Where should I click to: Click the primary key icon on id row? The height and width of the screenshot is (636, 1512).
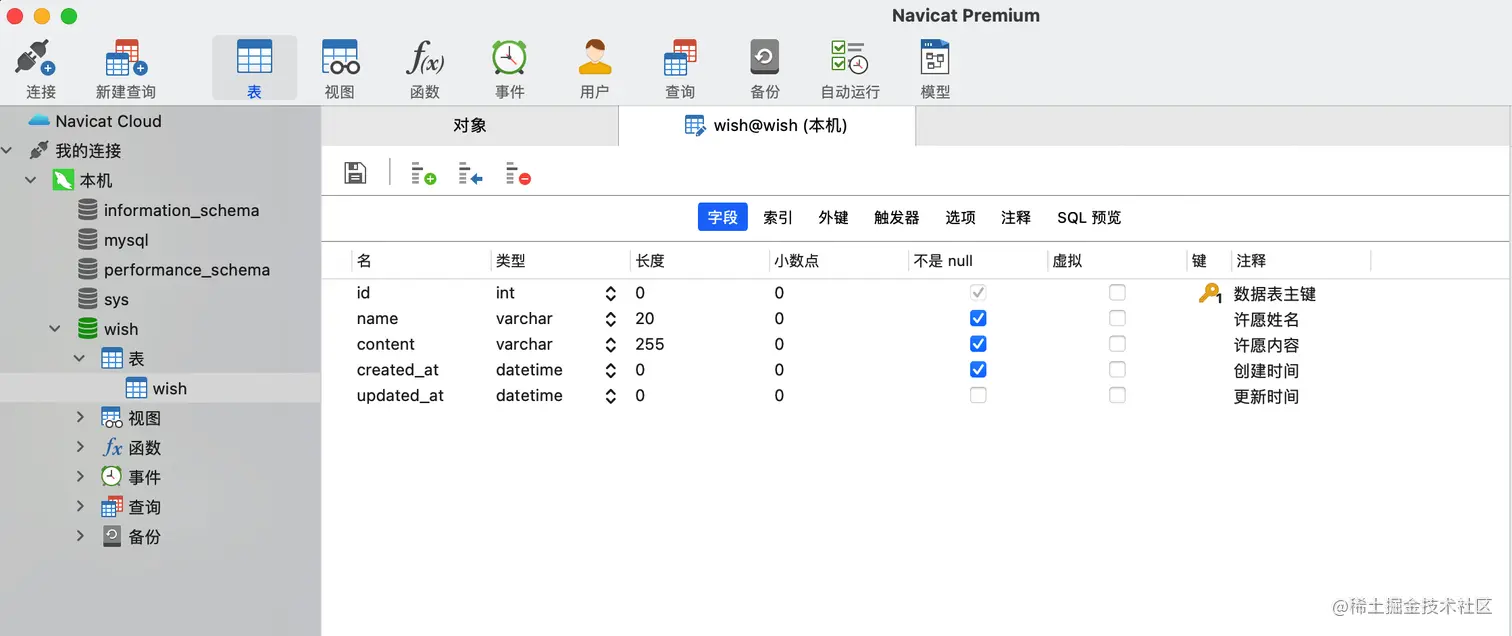coord(1210,293)
